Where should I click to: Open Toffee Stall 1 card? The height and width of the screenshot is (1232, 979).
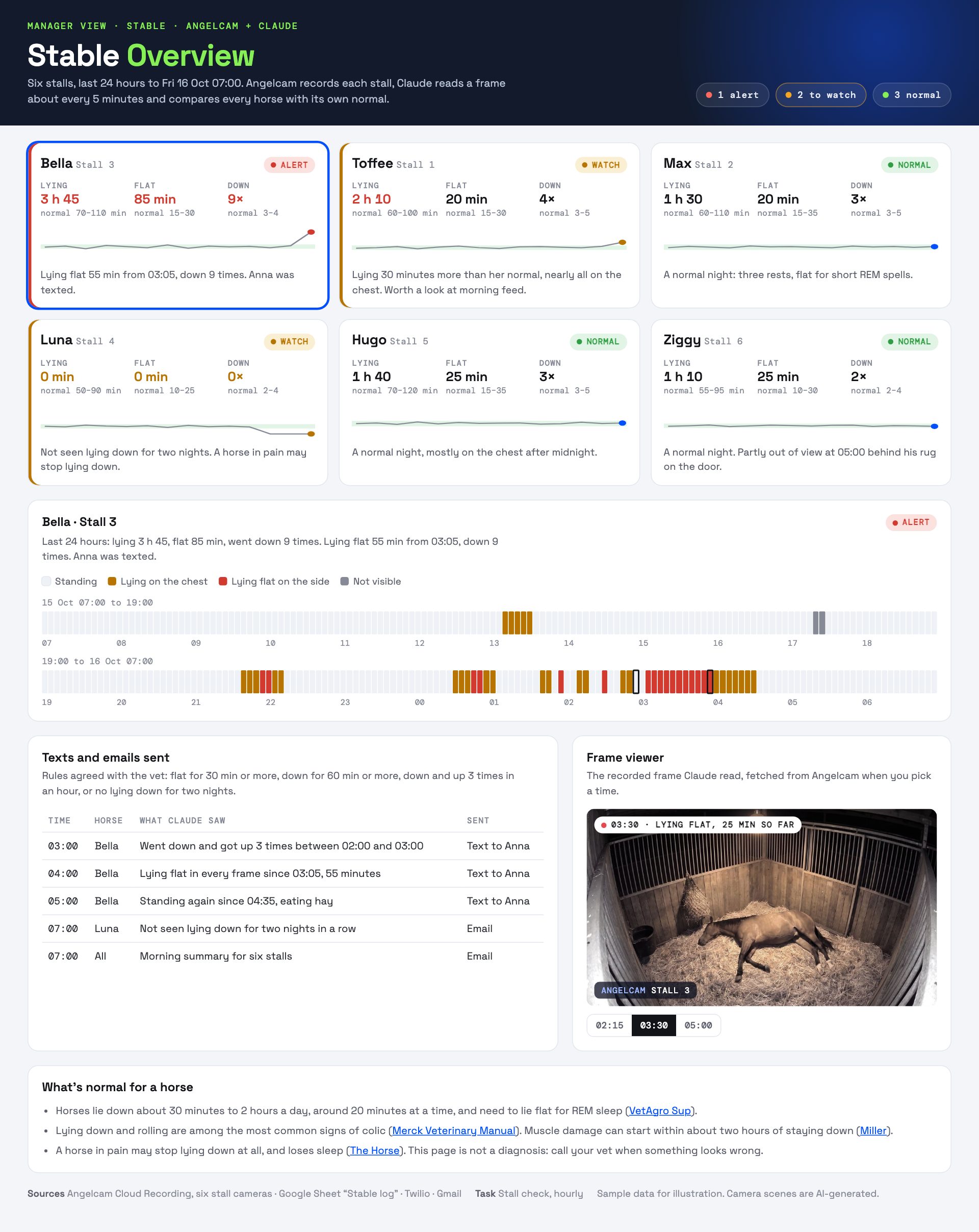click(489, 225)
